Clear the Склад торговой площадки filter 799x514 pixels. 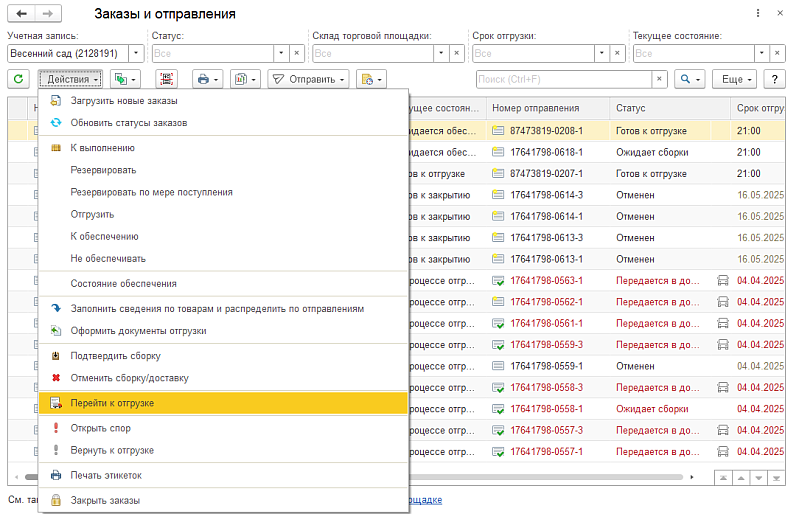pos(457,53)
